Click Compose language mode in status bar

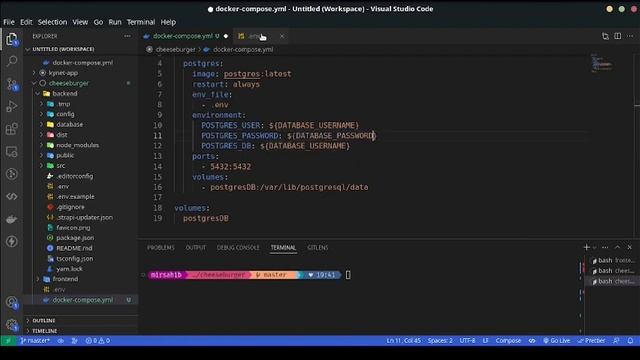508,340
